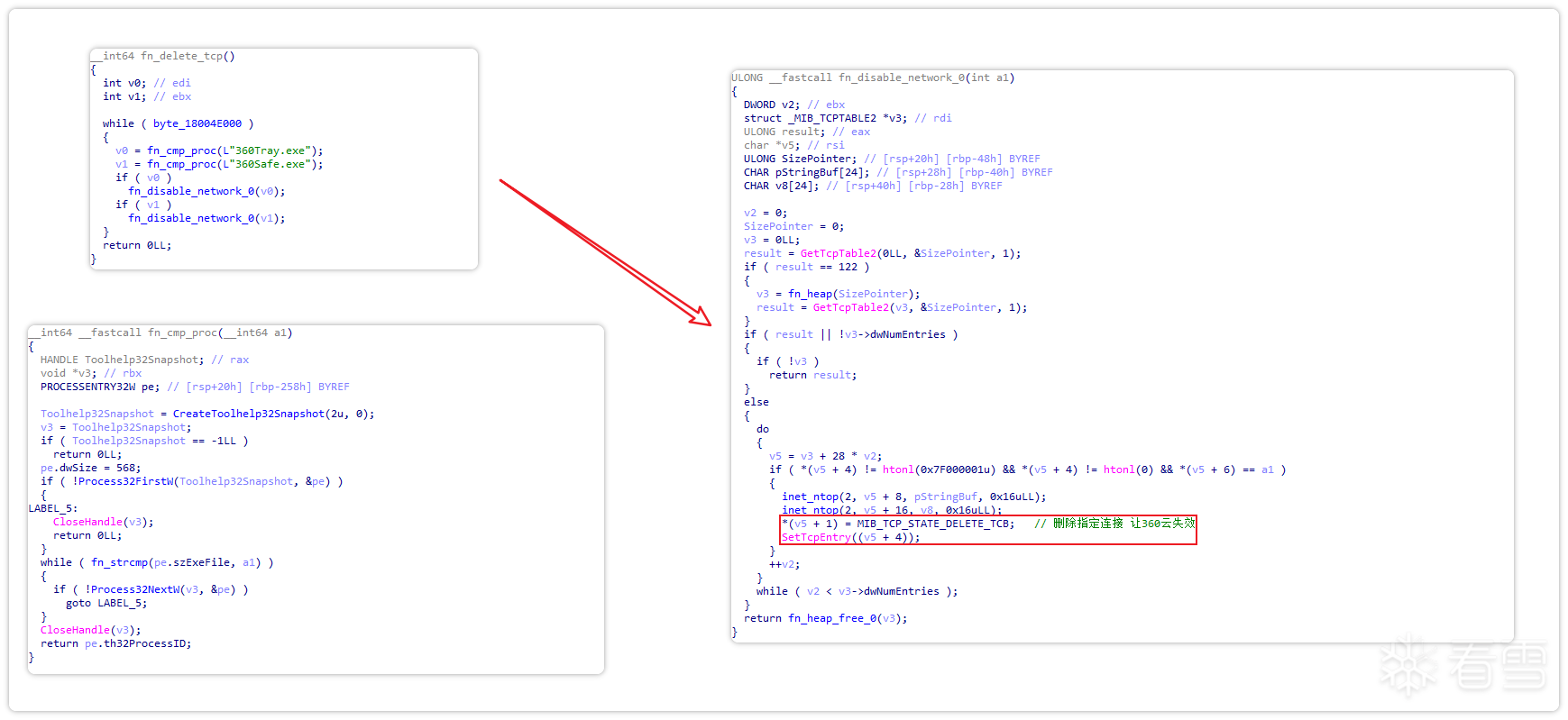This screenshot has width=1568, height=720.
Task: Click the fn_disable_network_0(int a1) signature line
Action: tap(873, 77)
